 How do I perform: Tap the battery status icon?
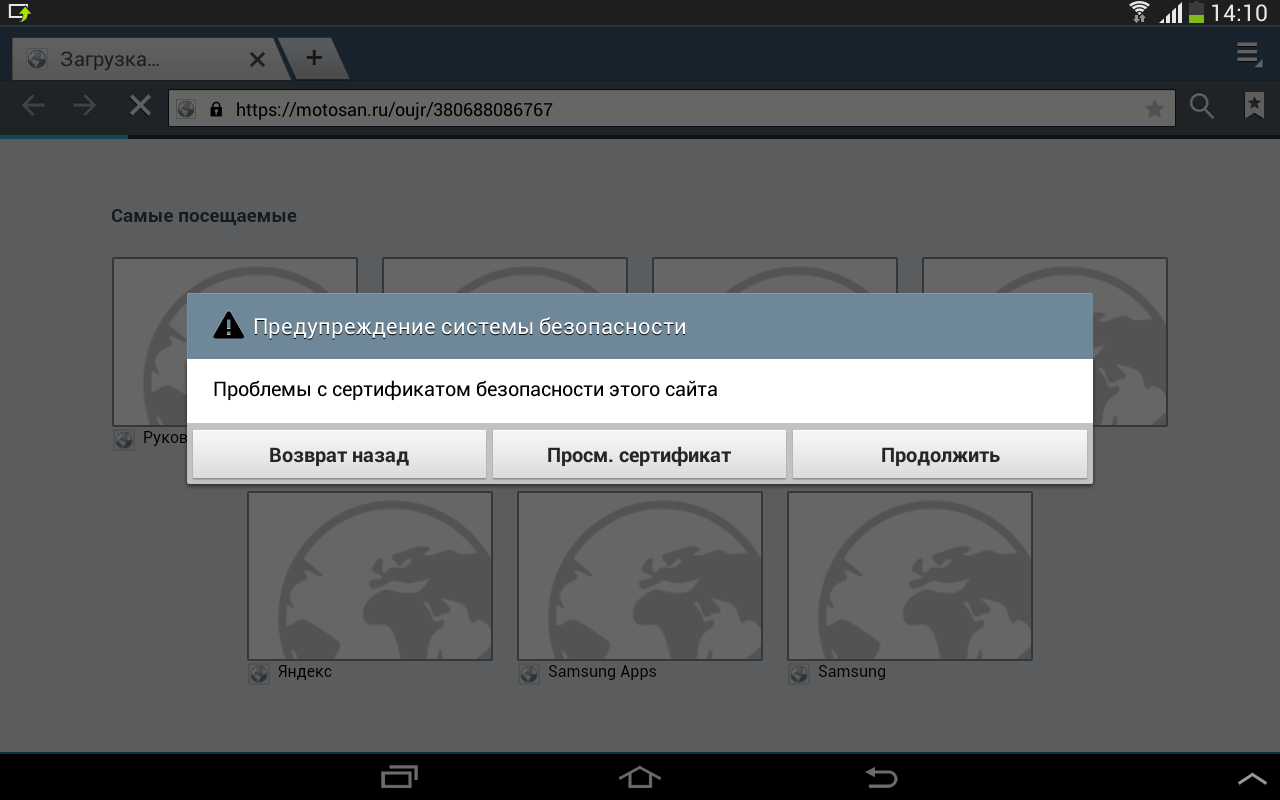[1196, 12]
